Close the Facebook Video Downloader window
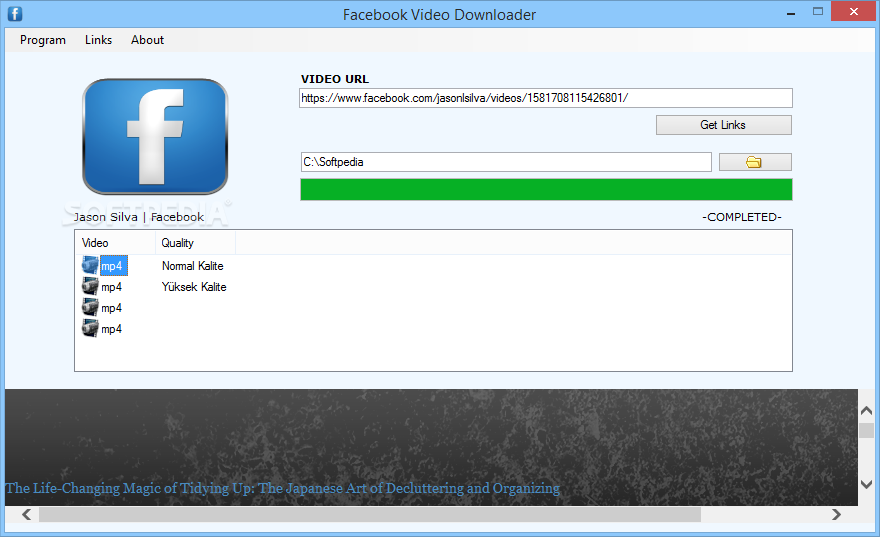Image resolution: width=880 pixels, height=537 pixels. [x=854, y=11]
